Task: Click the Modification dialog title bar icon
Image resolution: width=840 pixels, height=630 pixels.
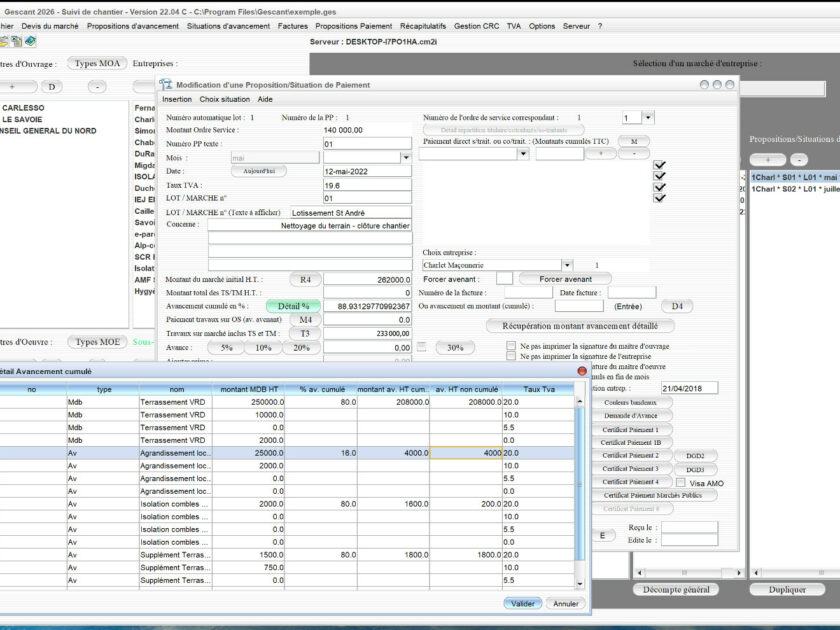Action: pos(166,85)
